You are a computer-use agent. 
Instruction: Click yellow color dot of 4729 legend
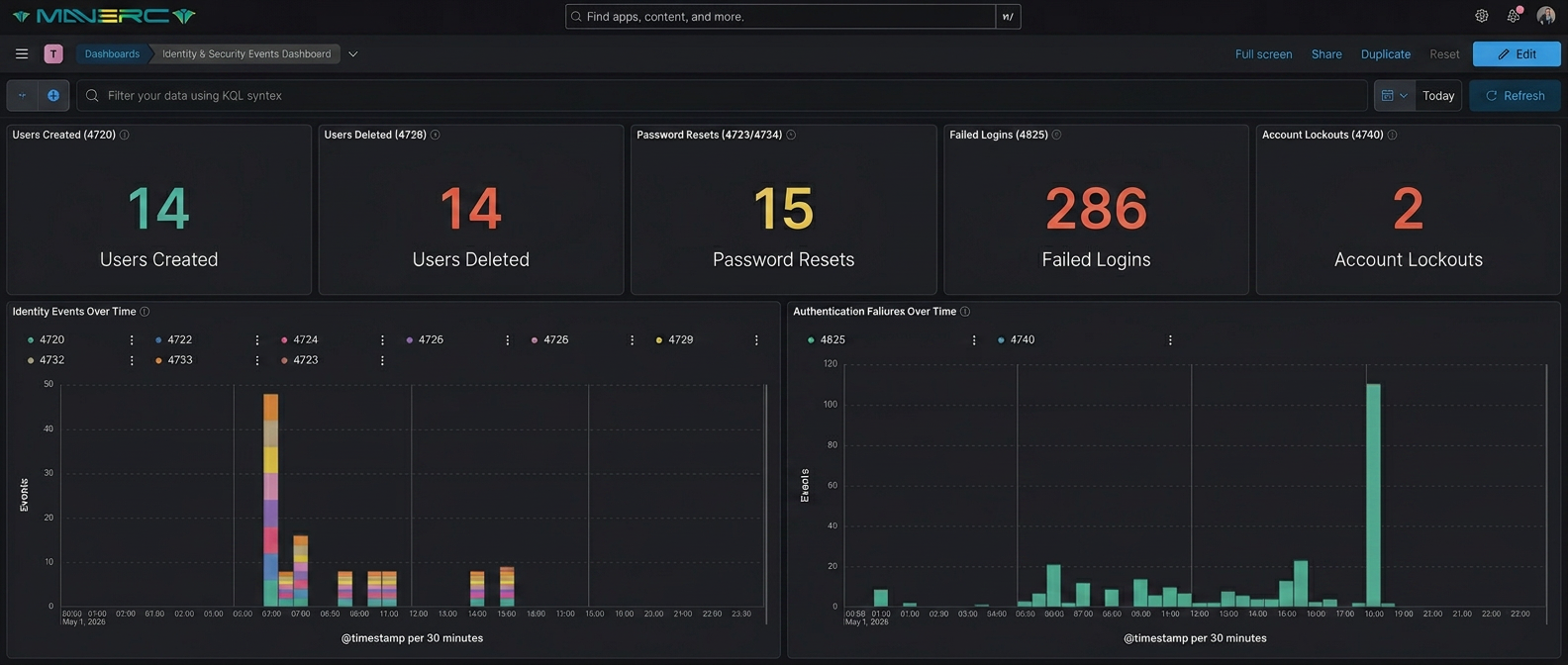[659, 340]
